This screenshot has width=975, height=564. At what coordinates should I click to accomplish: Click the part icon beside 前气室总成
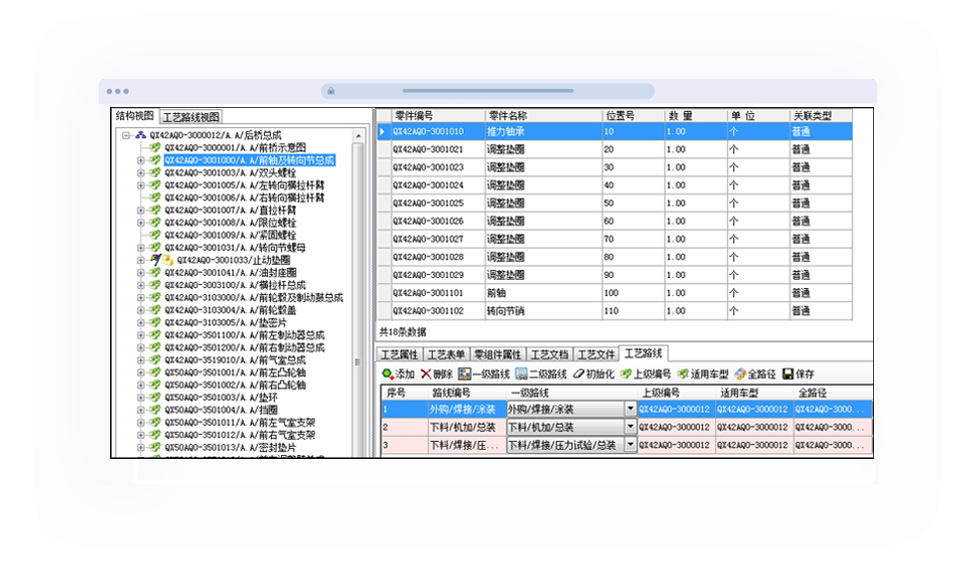(155, 360)
